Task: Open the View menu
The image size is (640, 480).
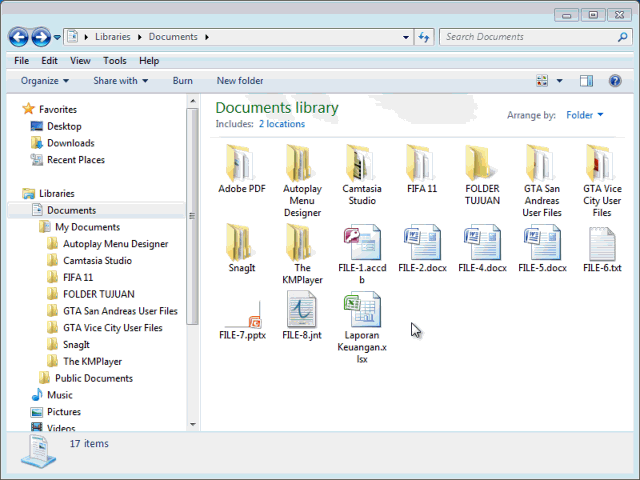Action: tap(80, 61)
